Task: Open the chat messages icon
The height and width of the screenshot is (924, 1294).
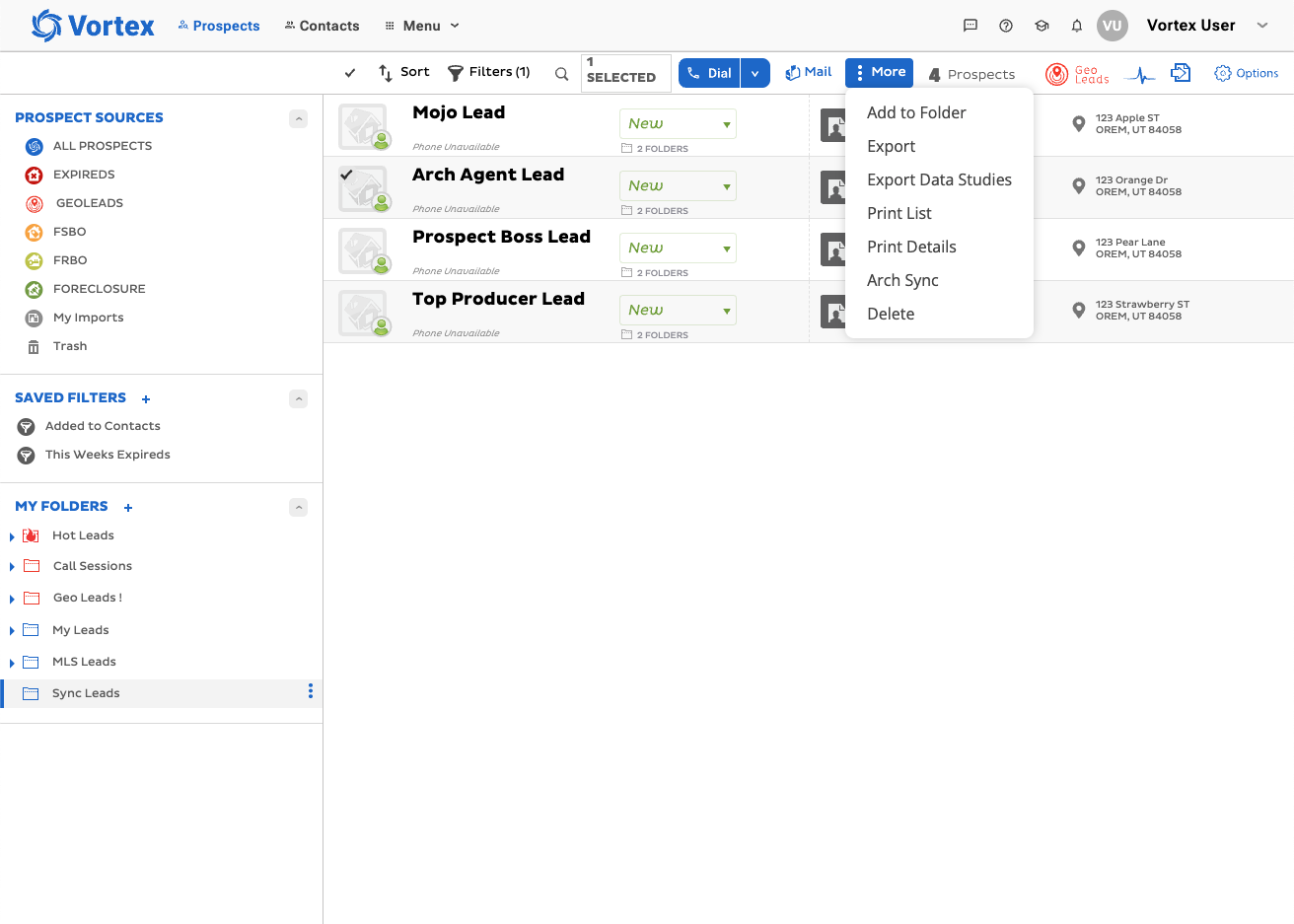Action: (x=970, y=26)
